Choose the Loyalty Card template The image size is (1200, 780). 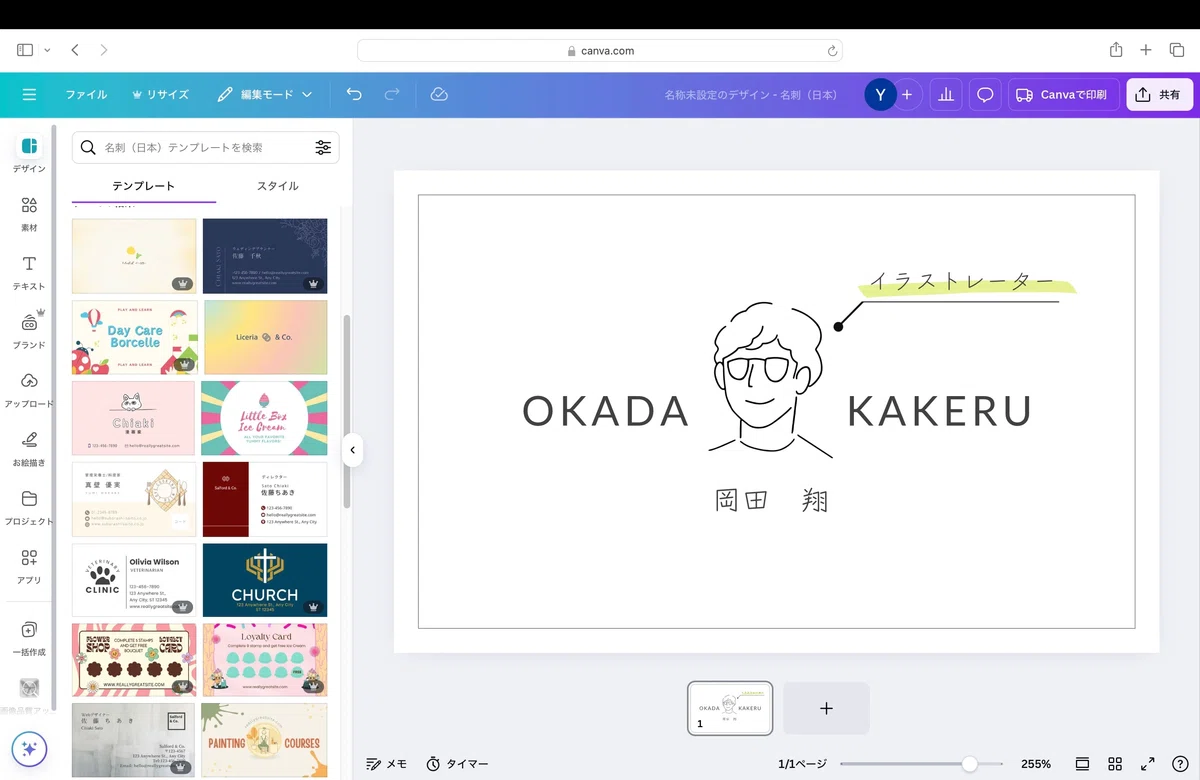pyautogui.click(x=265, y=660)
